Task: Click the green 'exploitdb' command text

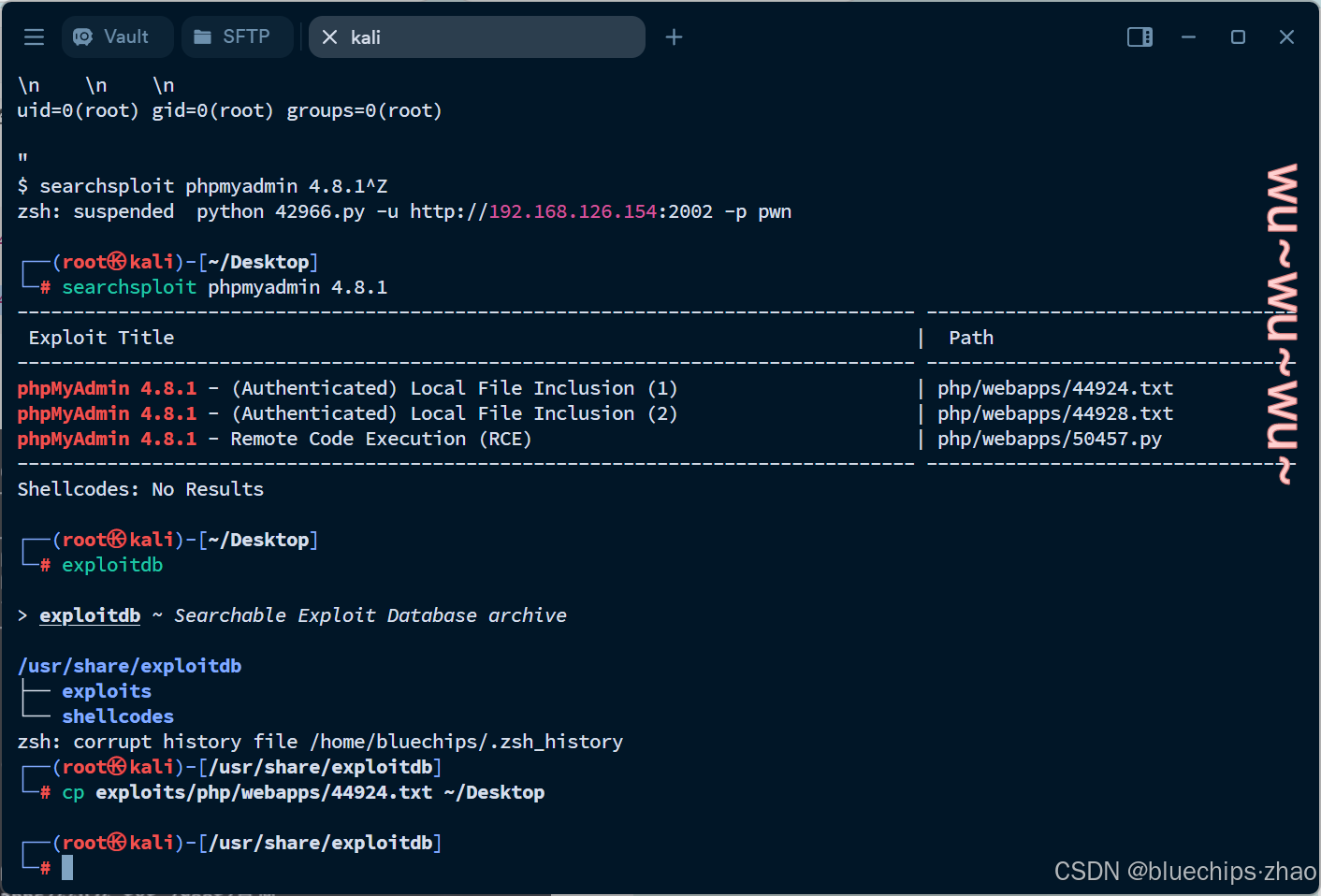Action: [112, 565]
